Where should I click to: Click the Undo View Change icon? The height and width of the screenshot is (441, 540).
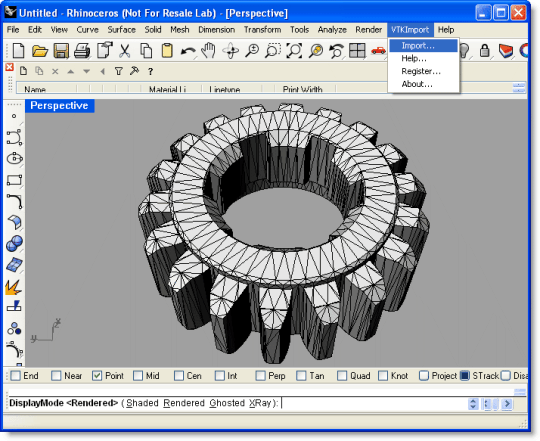click(x=336, y=51)
